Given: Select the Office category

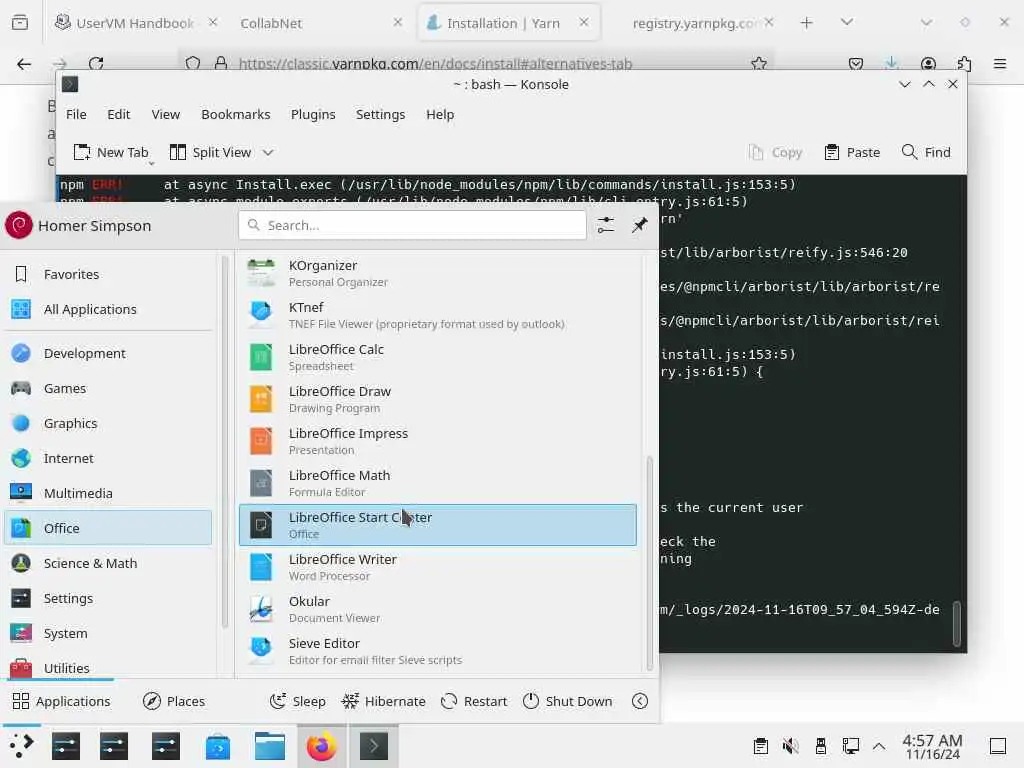Looking at the screenshot, I should point(108,528).
